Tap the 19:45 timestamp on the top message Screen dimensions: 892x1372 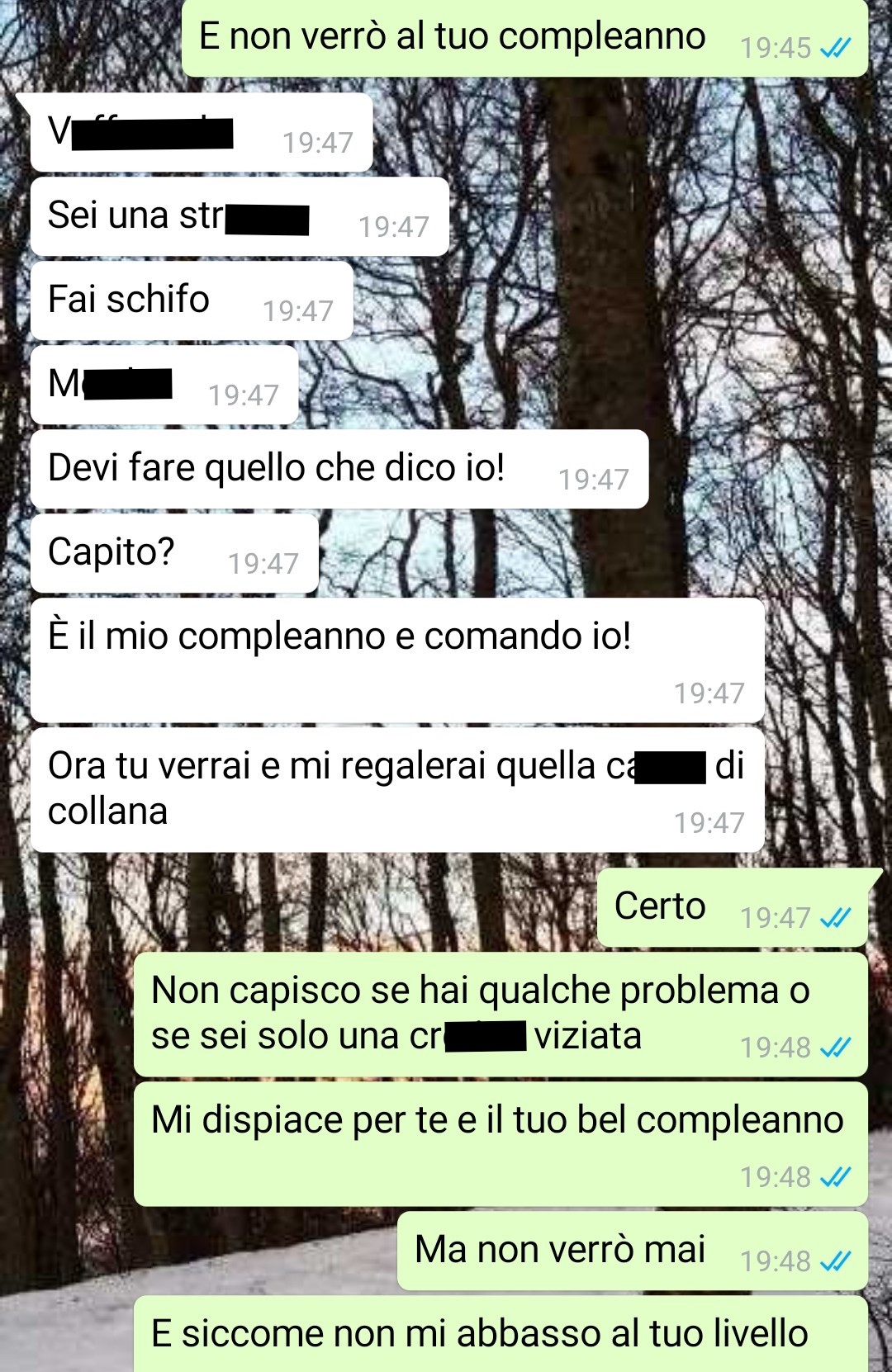775,49
